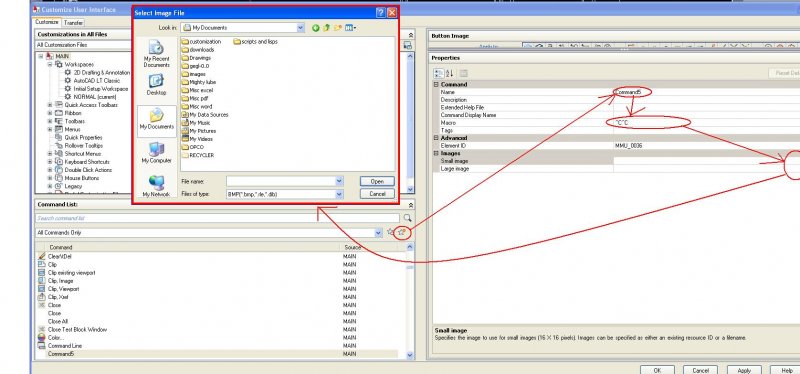
Task: Collapse the Images section in Properties
Action: (436, 154)
